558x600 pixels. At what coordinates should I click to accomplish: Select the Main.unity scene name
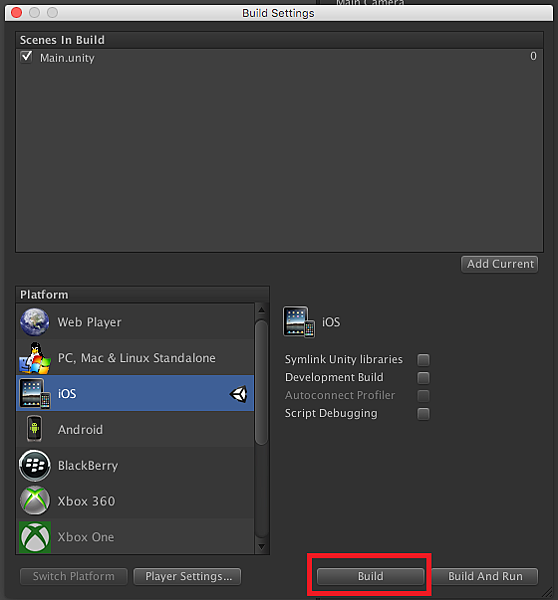(67, 58)
